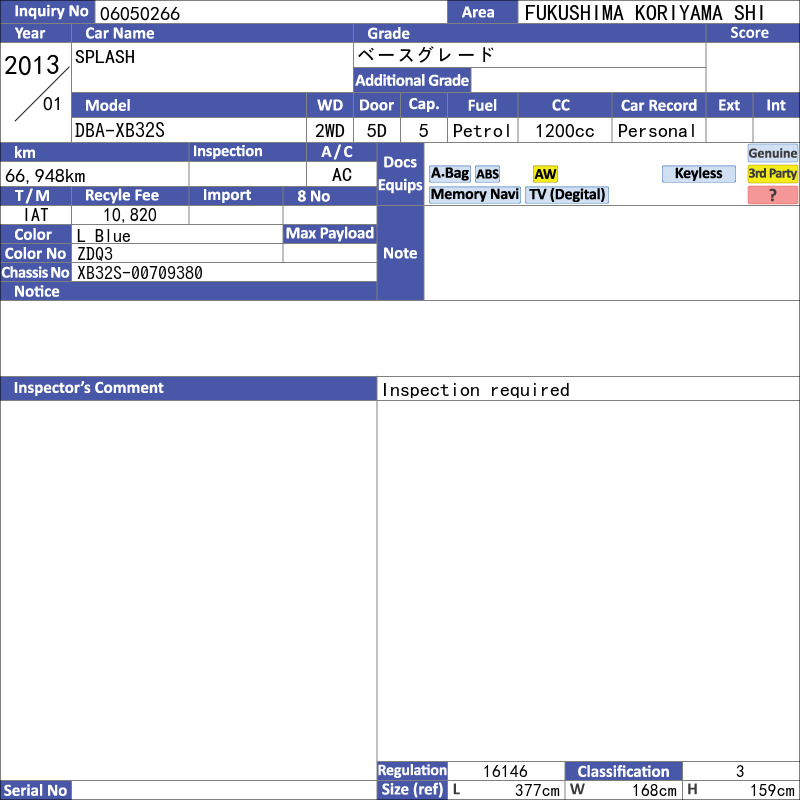Click the model code DBA-XB32S

120,130
